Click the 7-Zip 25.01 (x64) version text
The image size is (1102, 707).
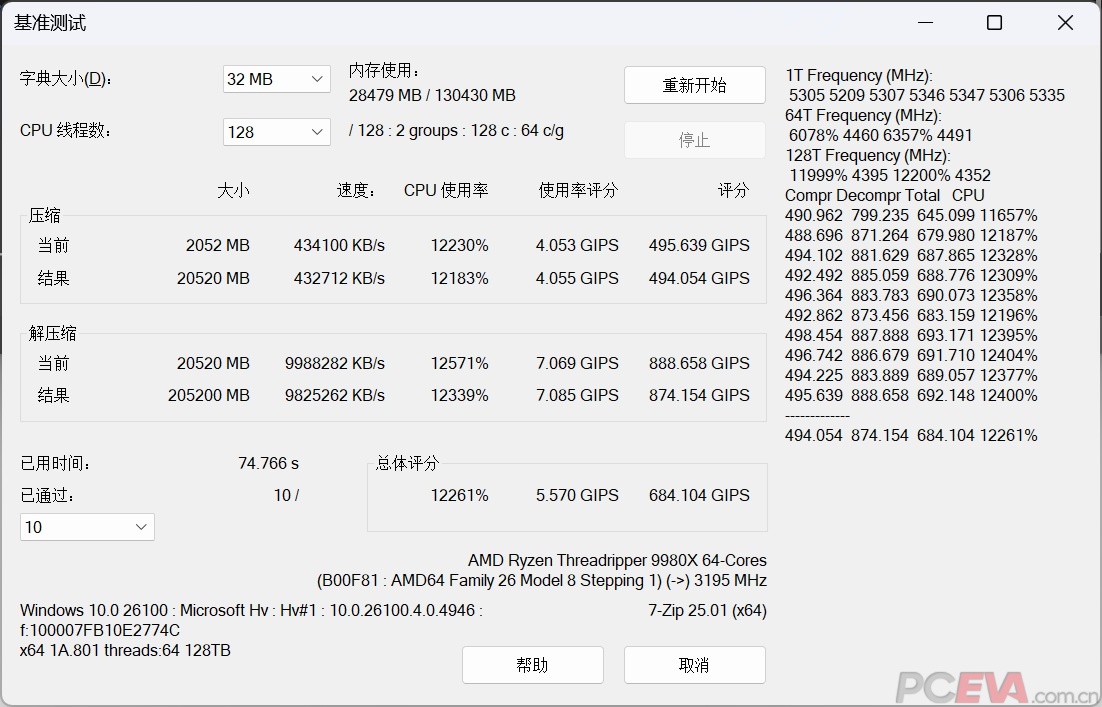pyautogui.click(x=707, y=610)
